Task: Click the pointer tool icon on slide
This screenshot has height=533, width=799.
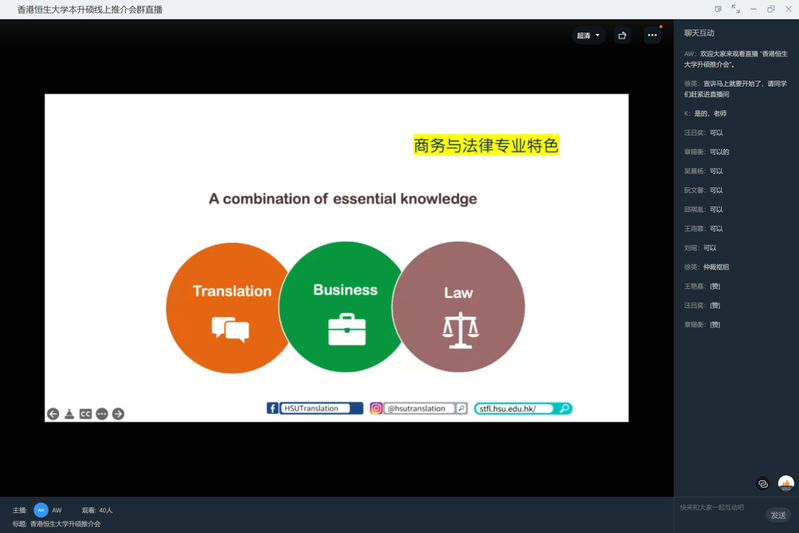Action: click(x=69, y=414)
